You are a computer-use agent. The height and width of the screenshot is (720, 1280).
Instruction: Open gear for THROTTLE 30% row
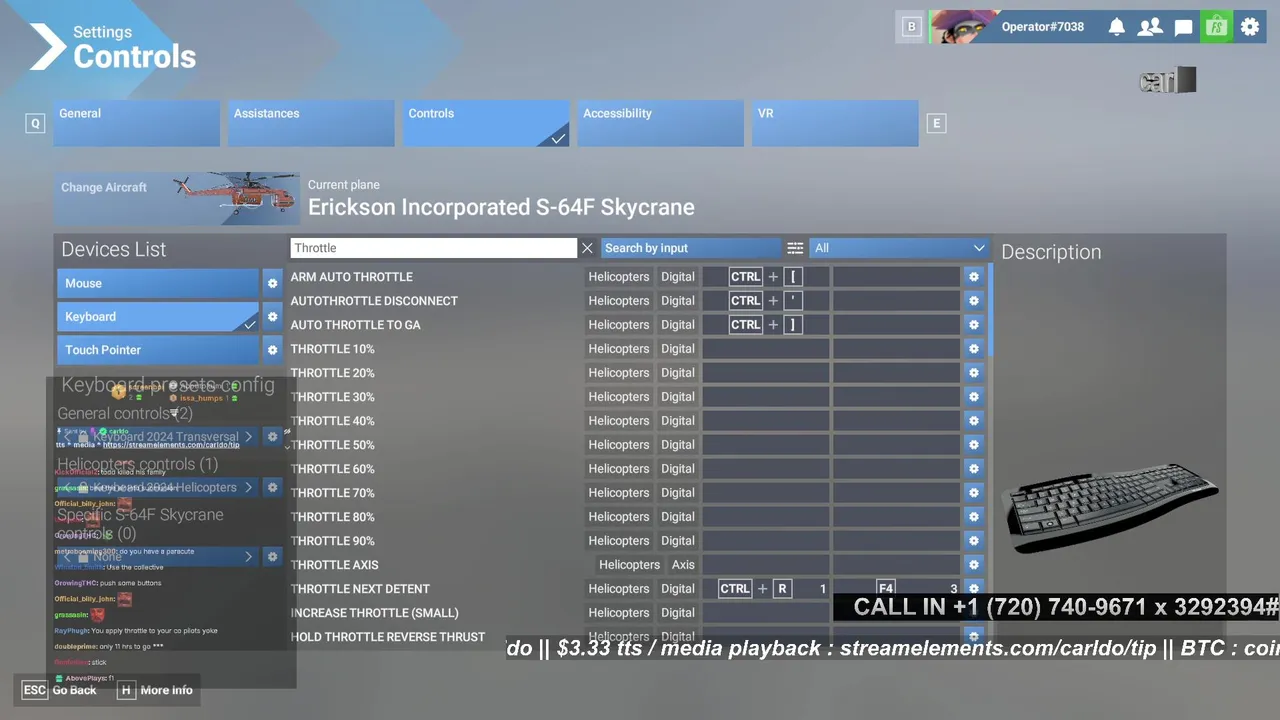(x=973, y=397)
